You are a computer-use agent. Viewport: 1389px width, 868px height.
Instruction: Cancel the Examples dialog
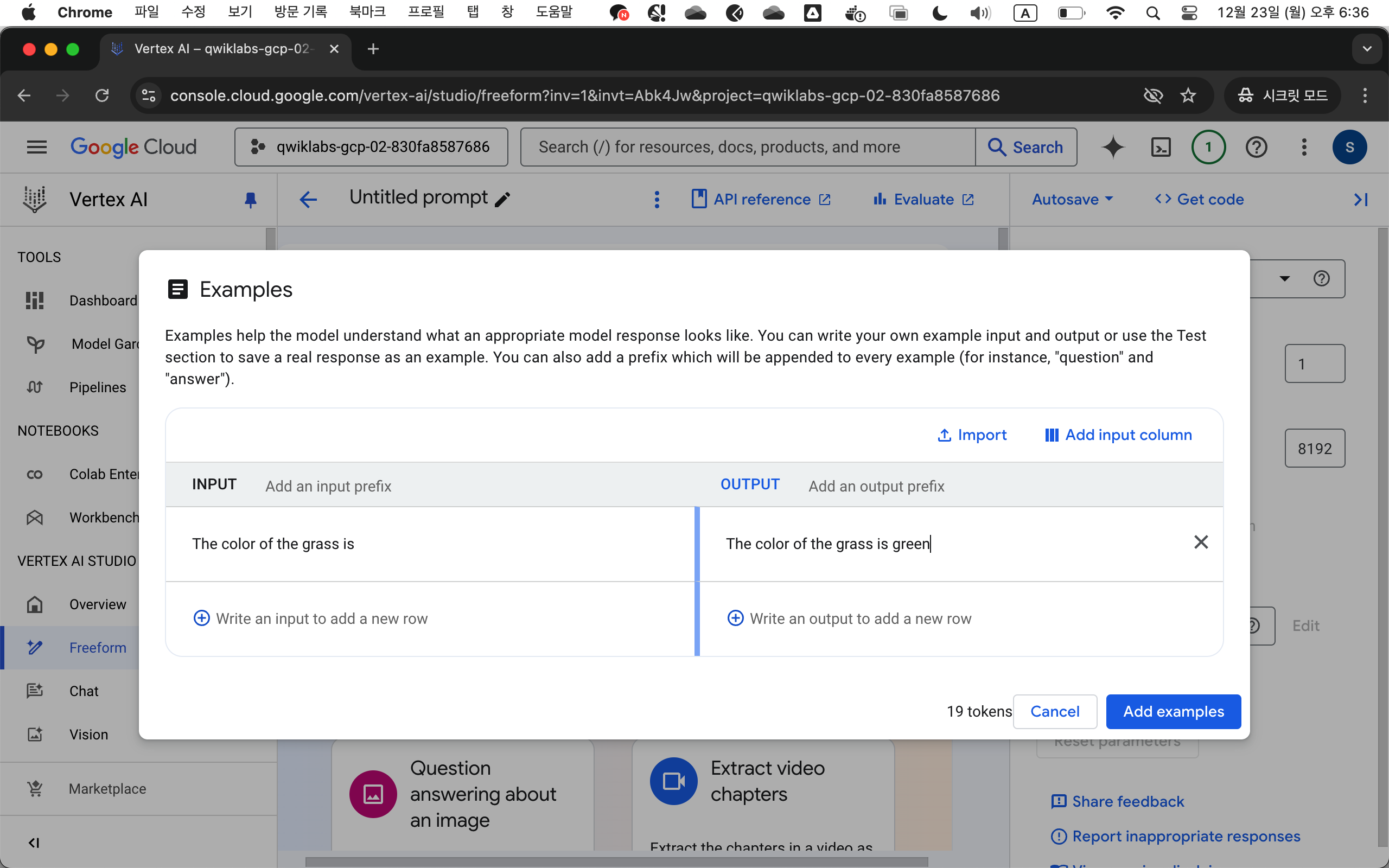click(1054, 711)
